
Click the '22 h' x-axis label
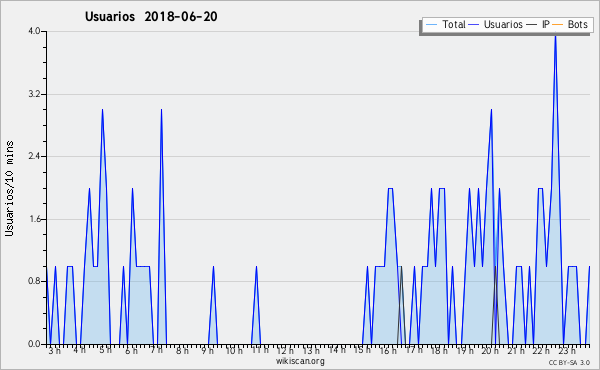click(x=541, y=351)
